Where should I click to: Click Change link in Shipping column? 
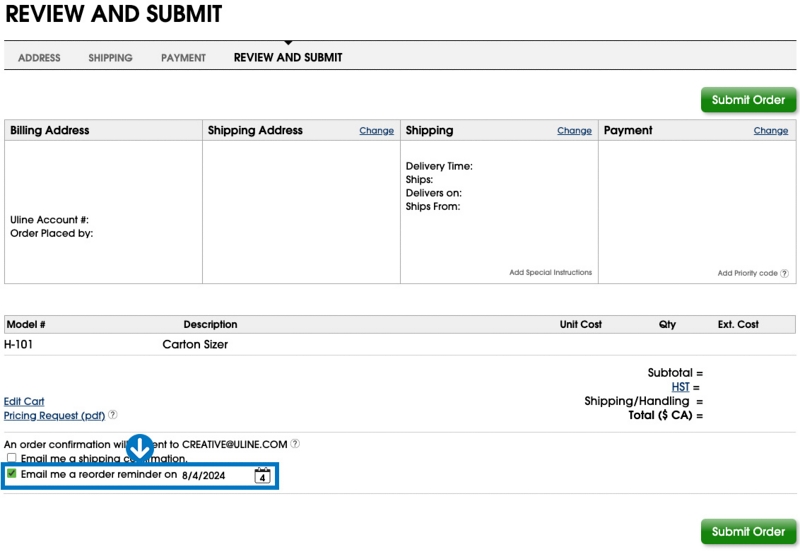574,131
